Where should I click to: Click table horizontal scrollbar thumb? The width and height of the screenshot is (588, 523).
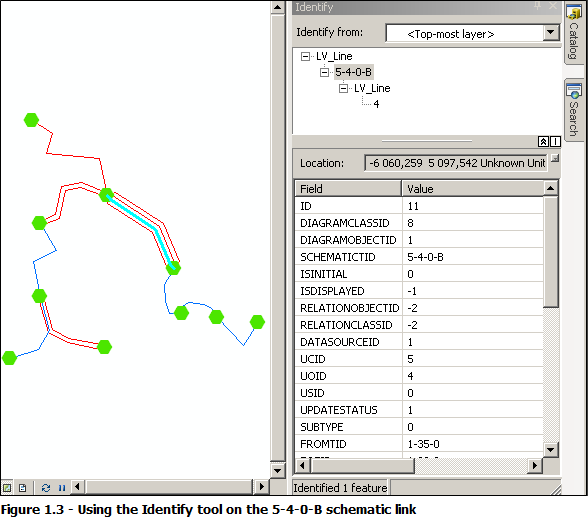(x=363, y=466)
